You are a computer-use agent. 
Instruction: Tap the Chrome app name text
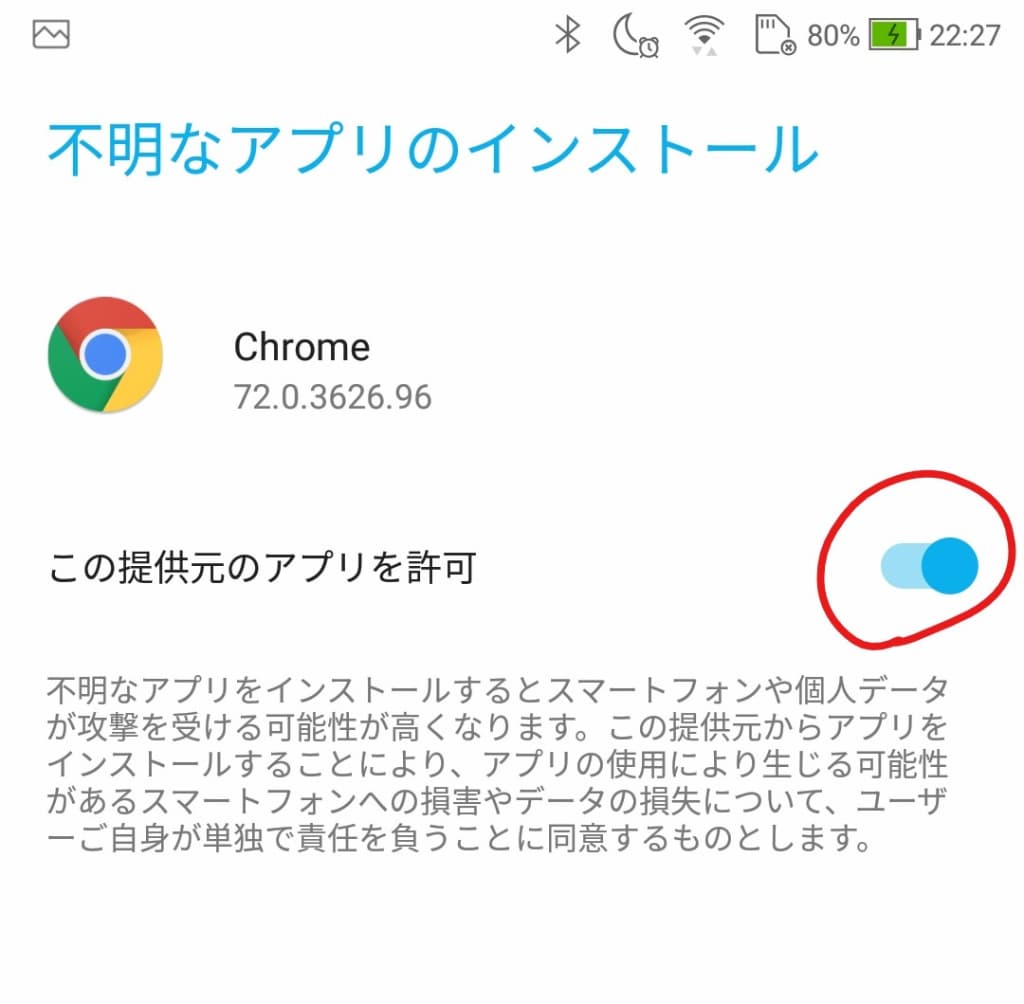click(x=302, y=347)
